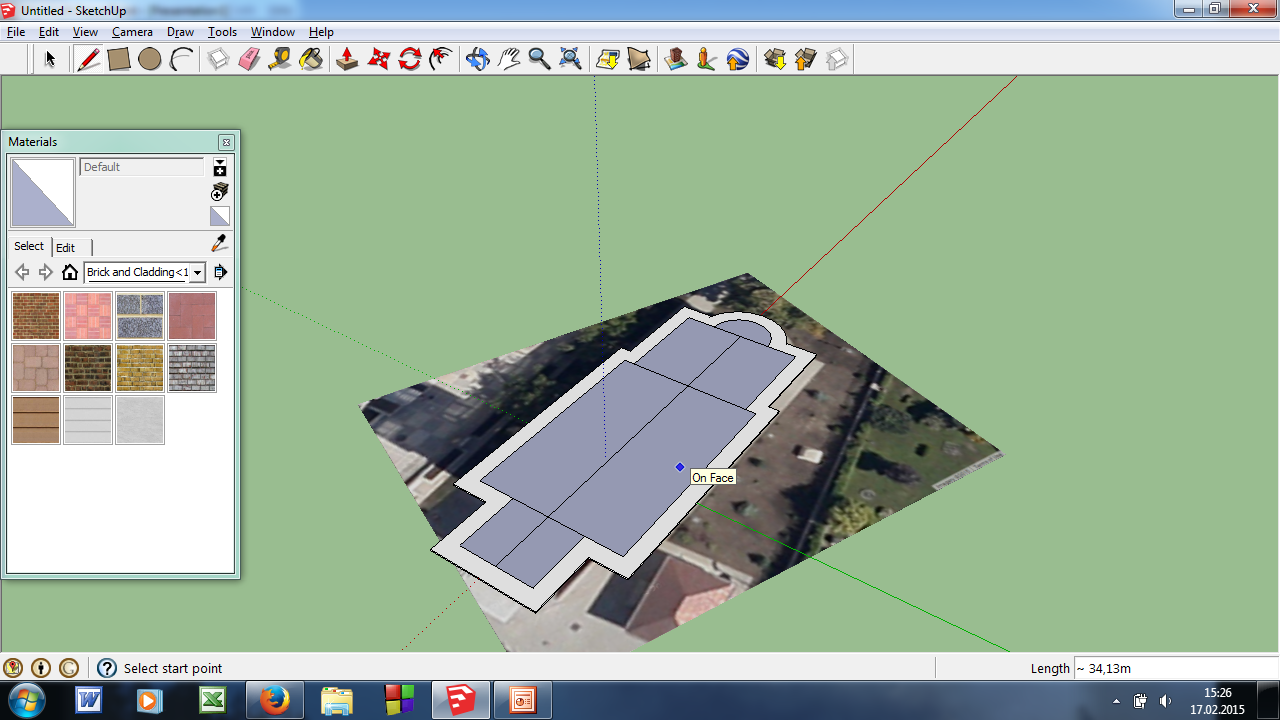Choose the Rectangle drawing tool
1280x720 pixels.
(x=119, y=60)
